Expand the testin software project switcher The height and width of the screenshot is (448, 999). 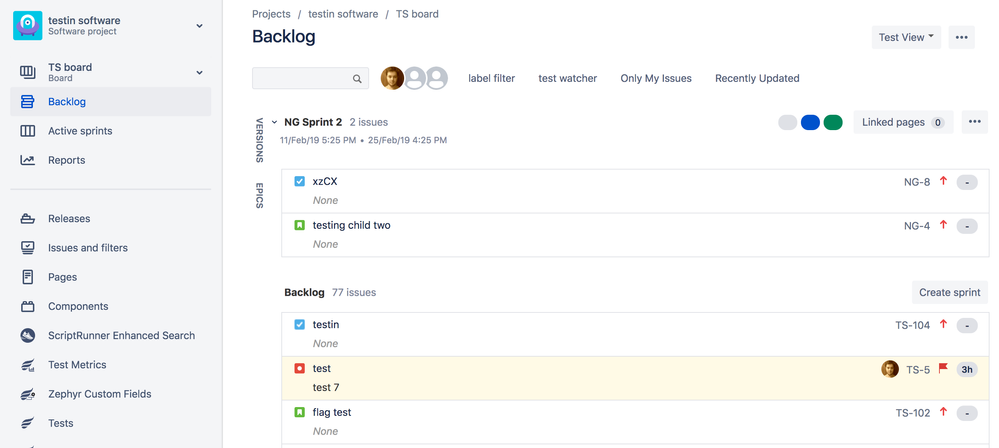(199, 26)
